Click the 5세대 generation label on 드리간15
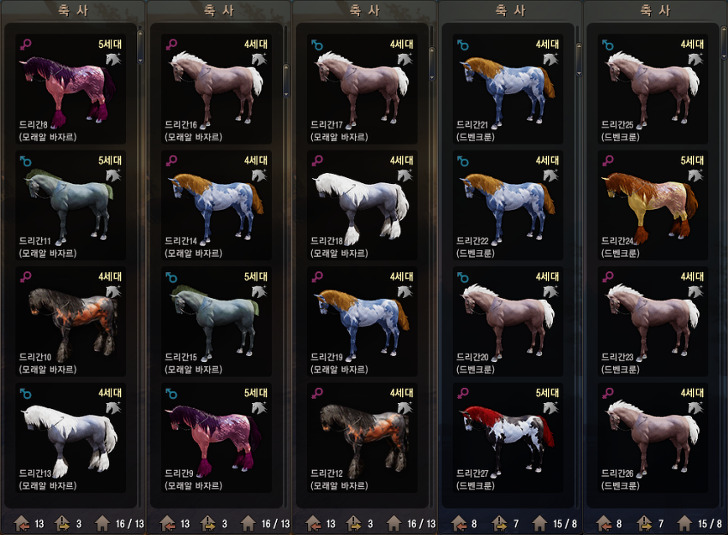 [256, 276]
